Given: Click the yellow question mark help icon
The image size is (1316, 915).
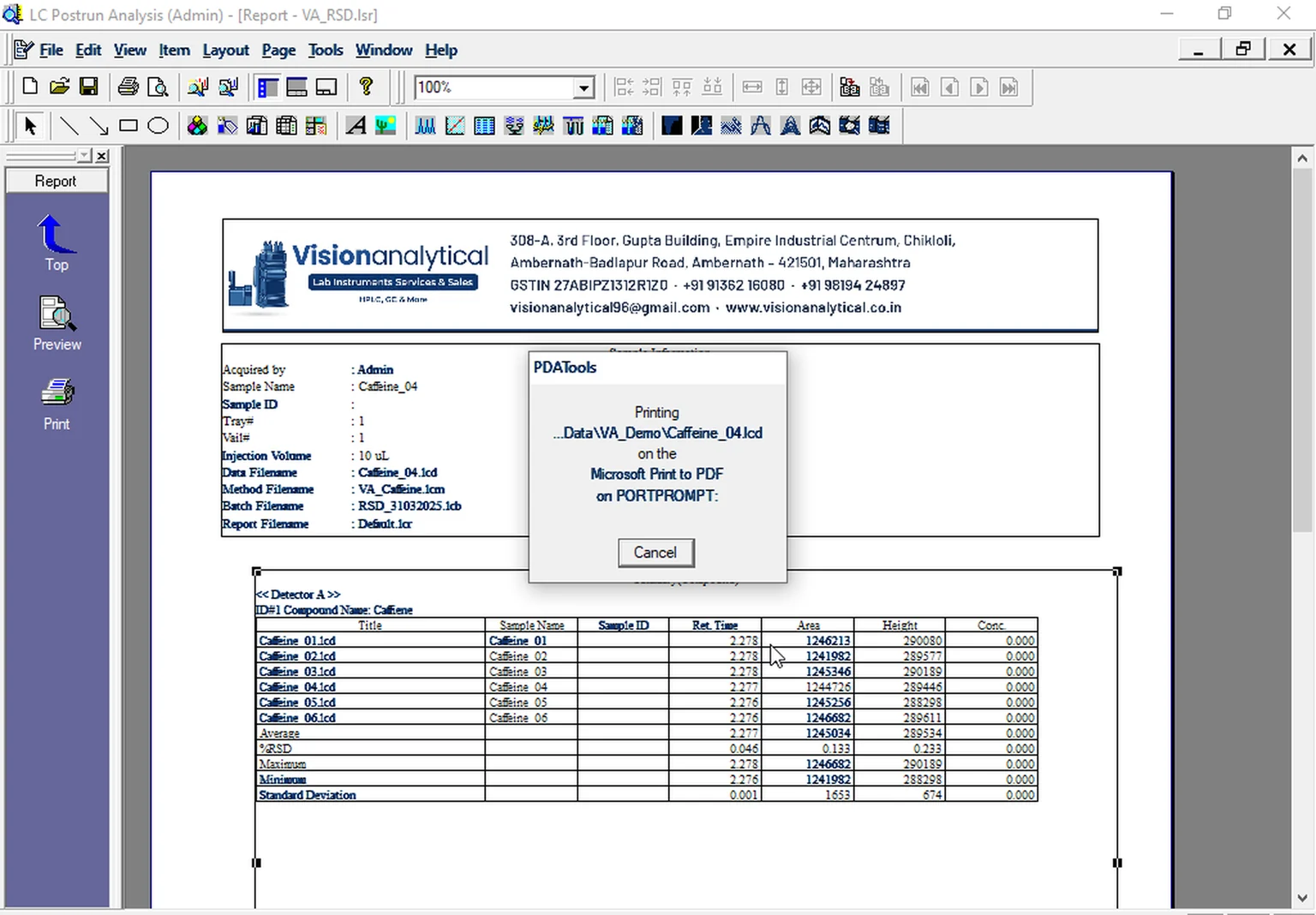Looking at the screenshot, I should 367,87.
